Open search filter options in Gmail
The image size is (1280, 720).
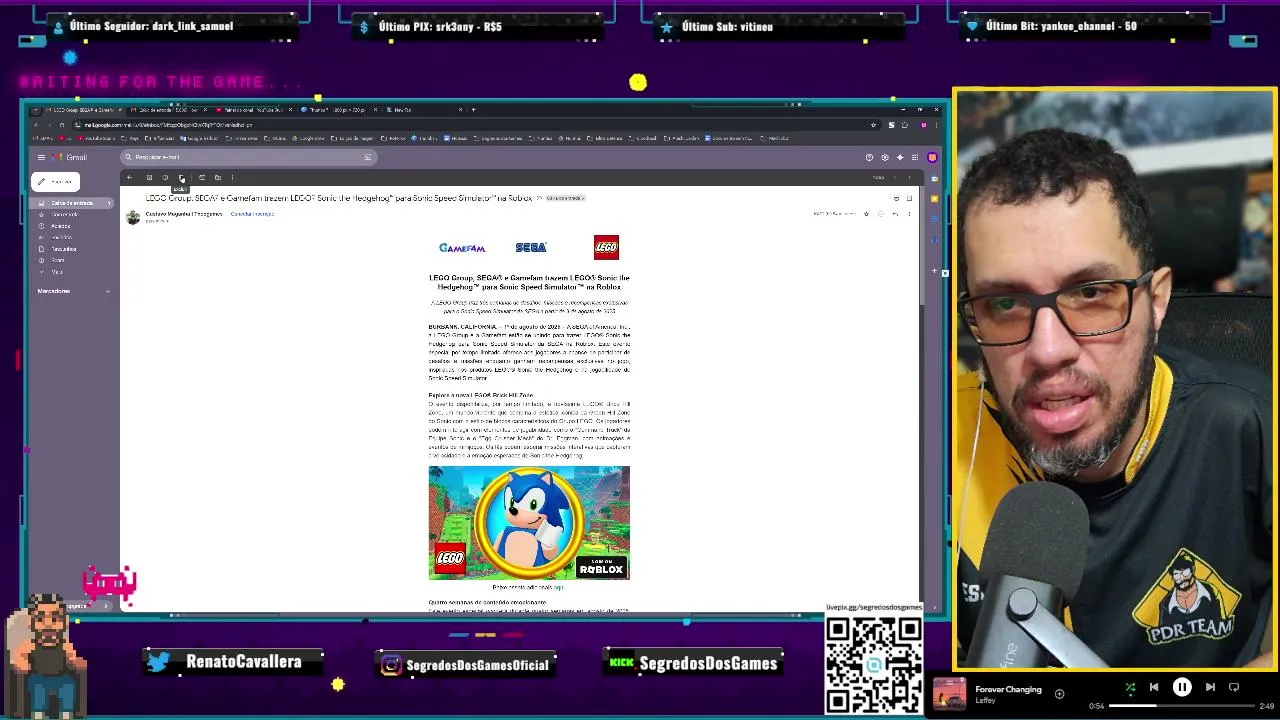[367, 157]
